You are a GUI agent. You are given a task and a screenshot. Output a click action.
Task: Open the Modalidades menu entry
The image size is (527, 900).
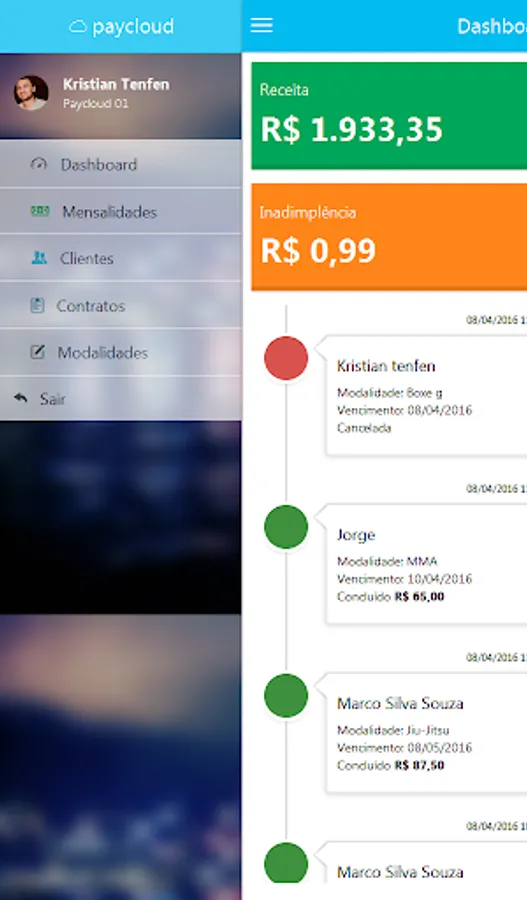pos(121,352)
